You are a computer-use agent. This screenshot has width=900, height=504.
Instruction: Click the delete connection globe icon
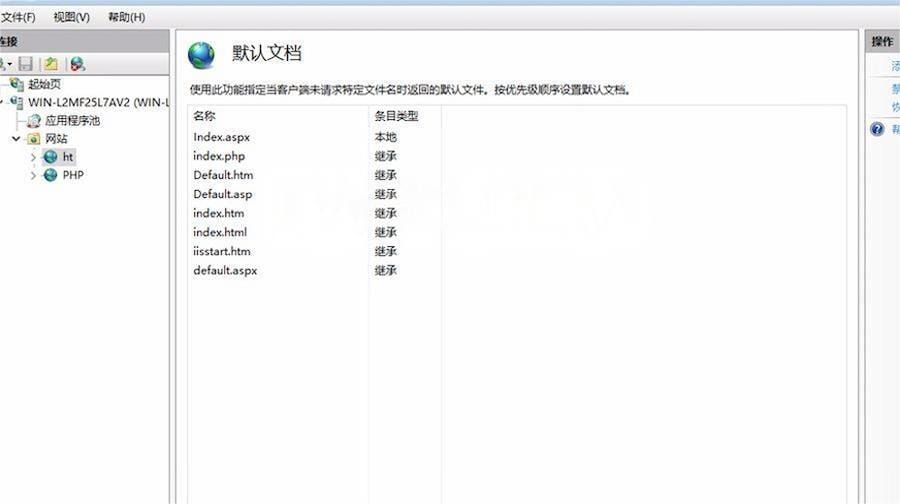pyautogui.click(x=77, y=64)
